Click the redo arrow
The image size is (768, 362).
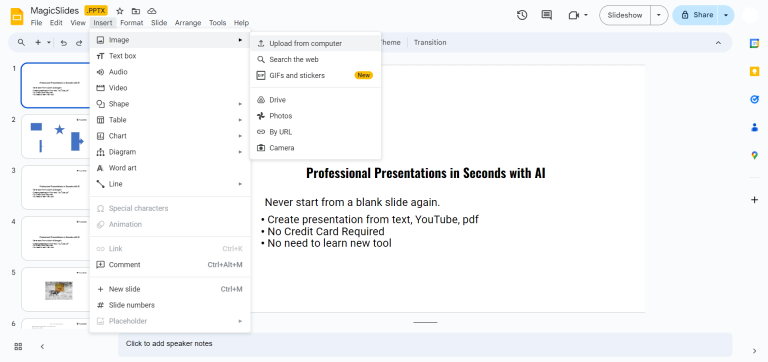[79, 43]
